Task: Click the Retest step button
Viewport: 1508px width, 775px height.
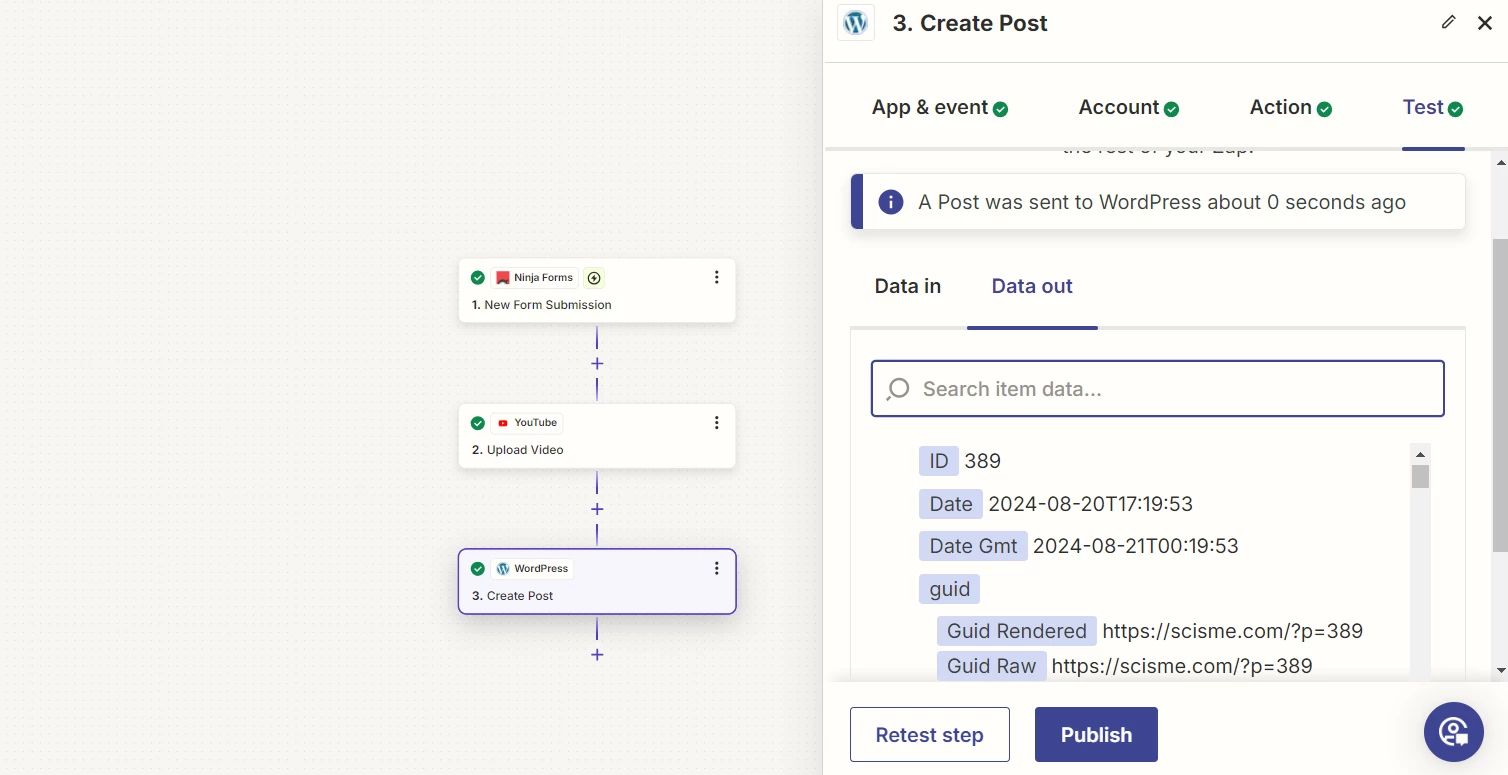Action: pyautogui.click(x=929, y=735)
